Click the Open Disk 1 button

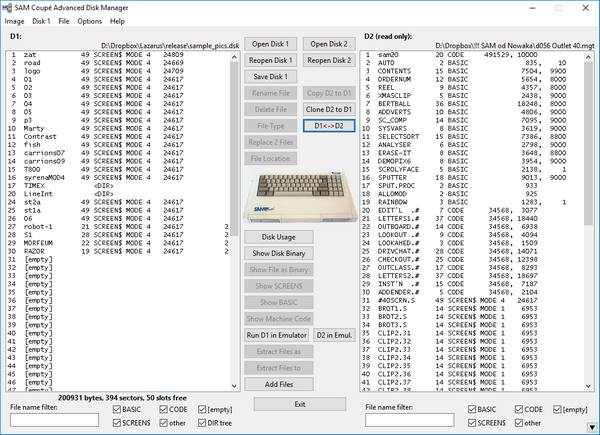271,44
